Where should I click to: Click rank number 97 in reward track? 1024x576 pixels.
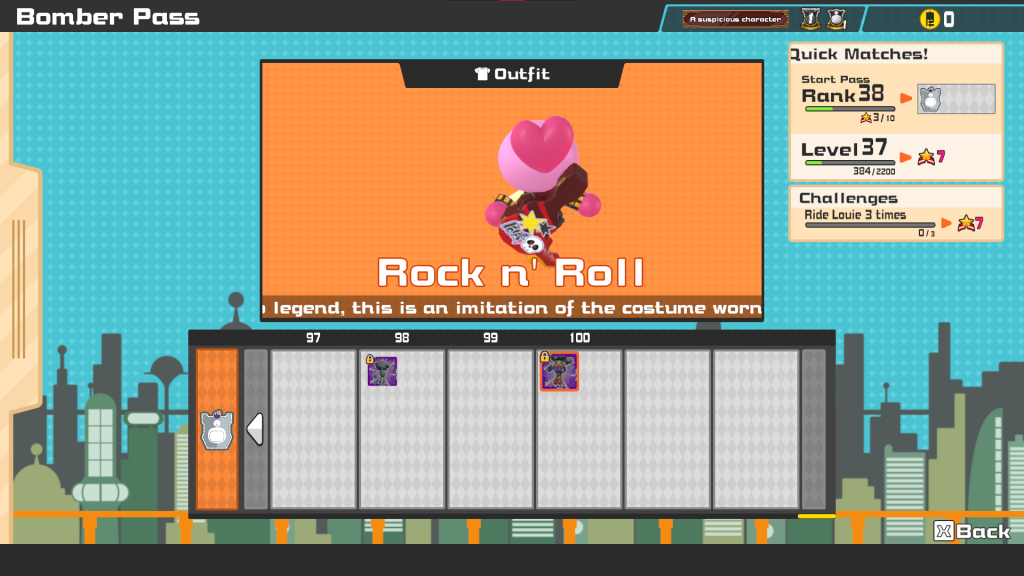(313, 338)
